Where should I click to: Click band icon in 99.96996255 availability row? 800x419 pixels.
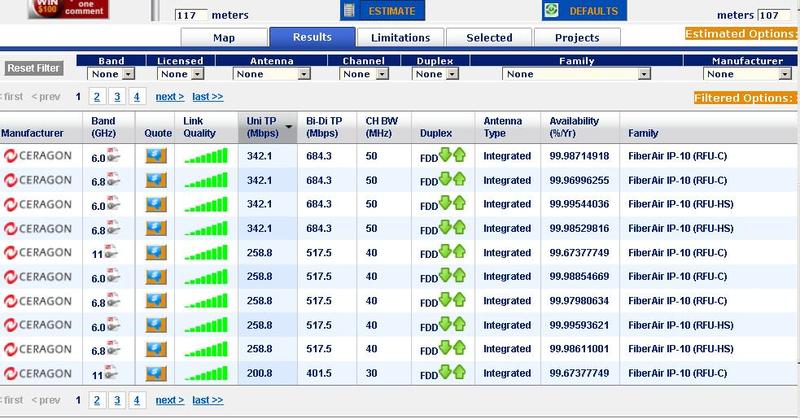click(113, 179)
